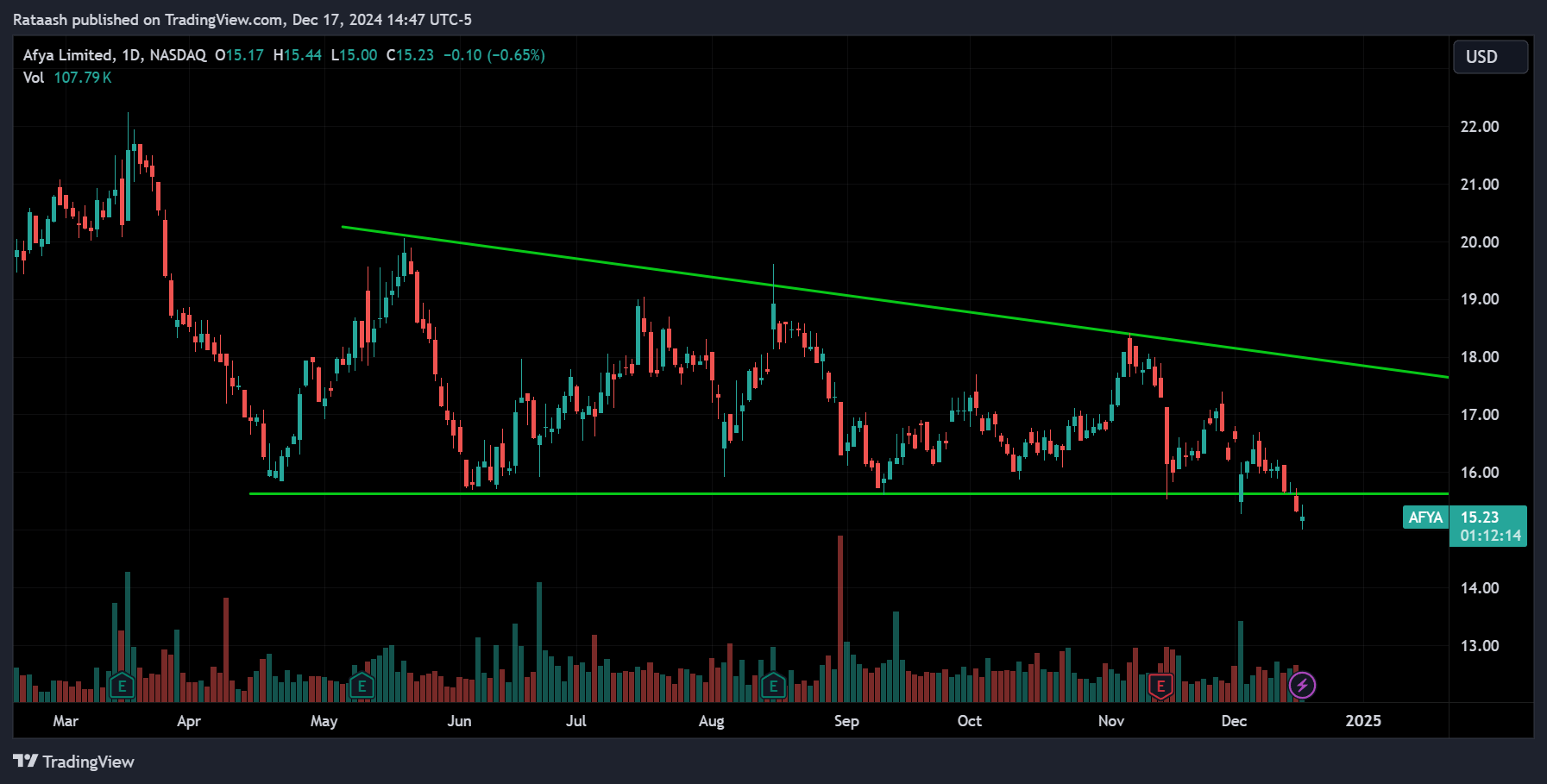Click the Aug label on time axis

click(x=711, y=721)
